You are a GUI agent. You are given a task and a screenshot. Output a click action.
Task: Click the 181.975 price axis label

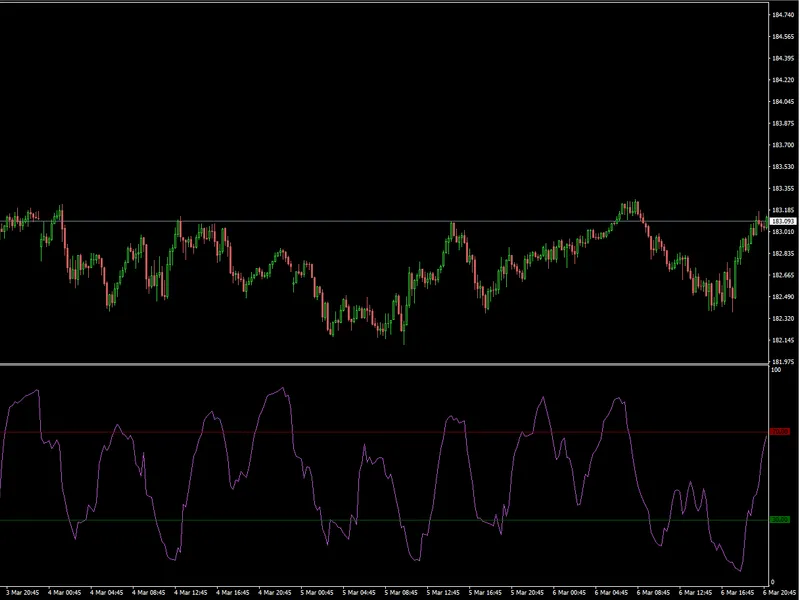pyautogui.click(x=783, y=362)
